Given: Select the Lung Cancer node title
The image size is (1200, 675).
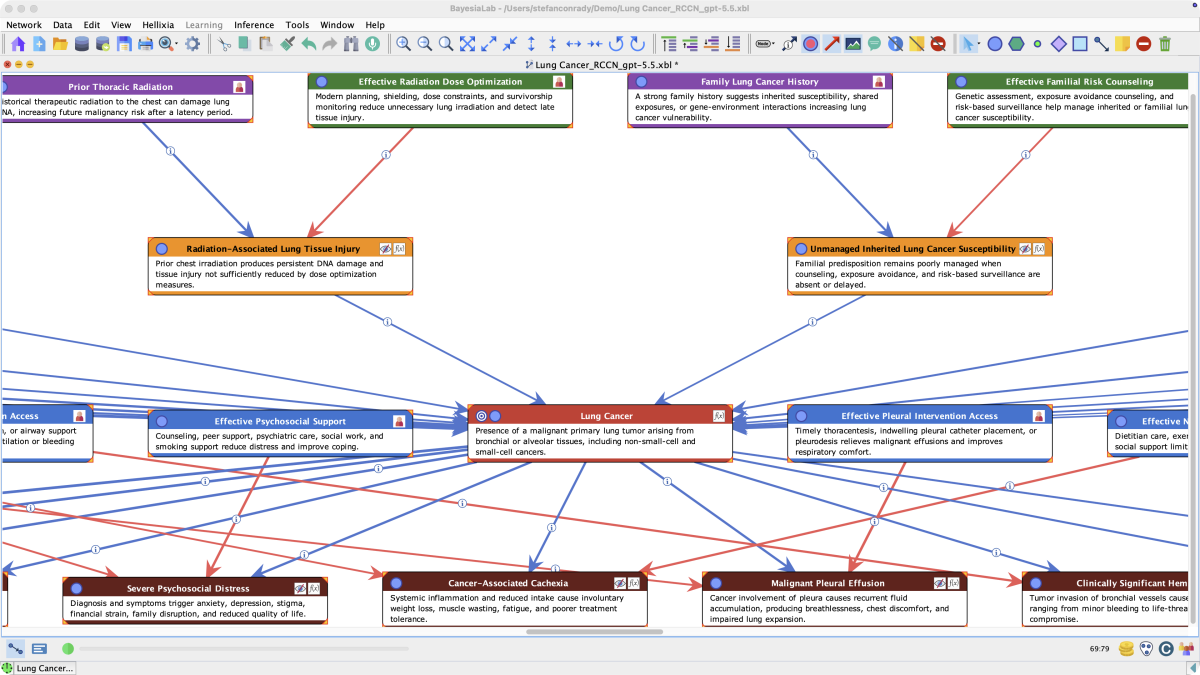Looking at the screenshot, I should [606, 416].
